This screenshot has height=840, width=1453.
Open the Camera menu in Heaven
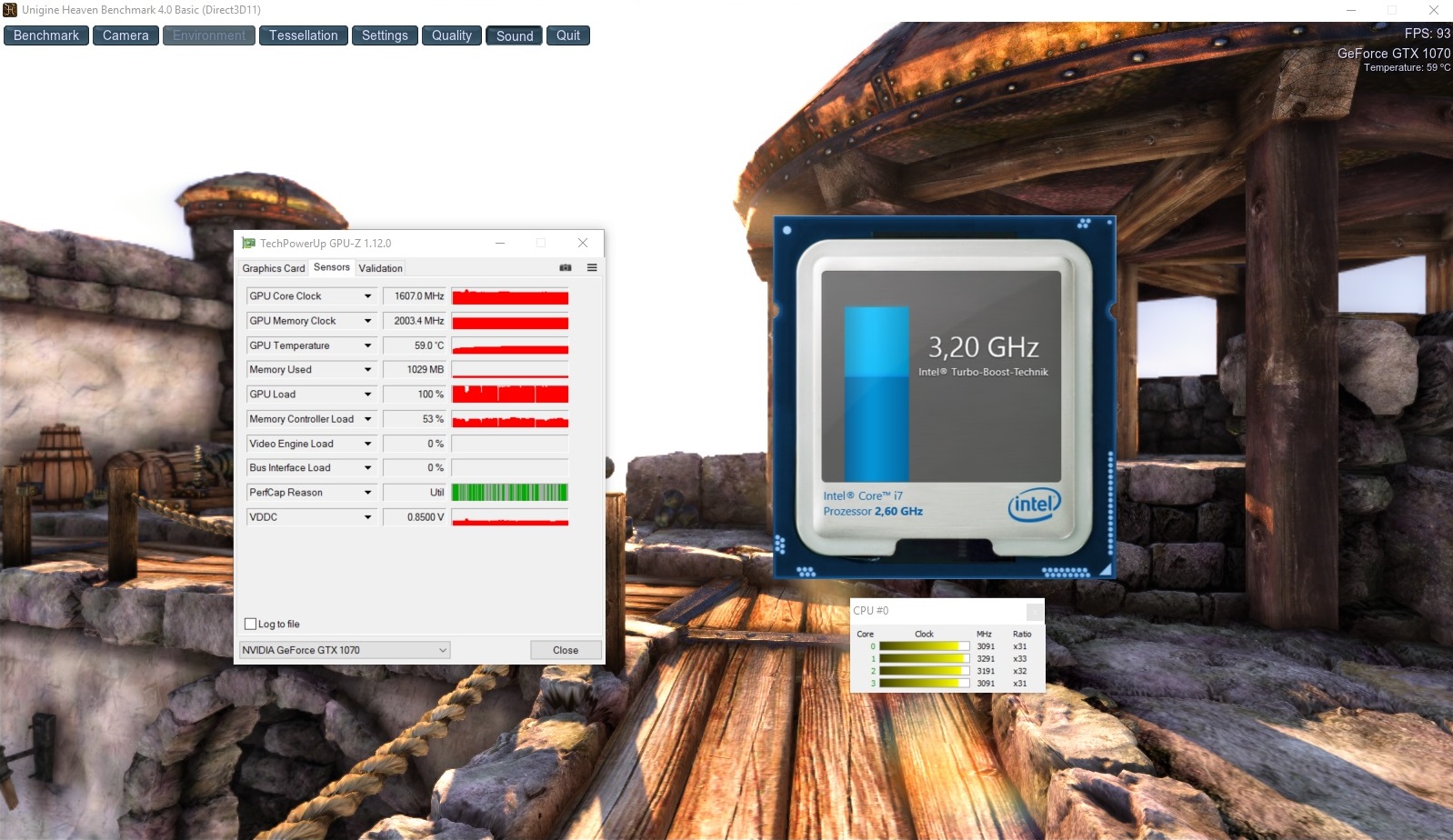(x=125, y=35)
